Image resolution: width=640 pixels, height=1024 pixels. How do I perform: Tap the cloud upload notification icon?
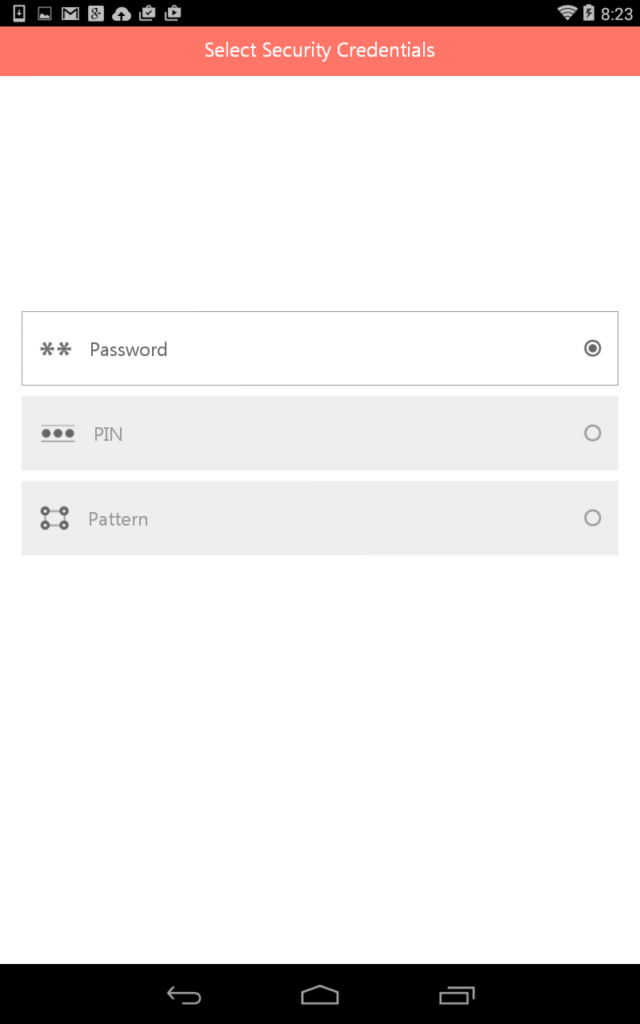(x=121, y=14)
